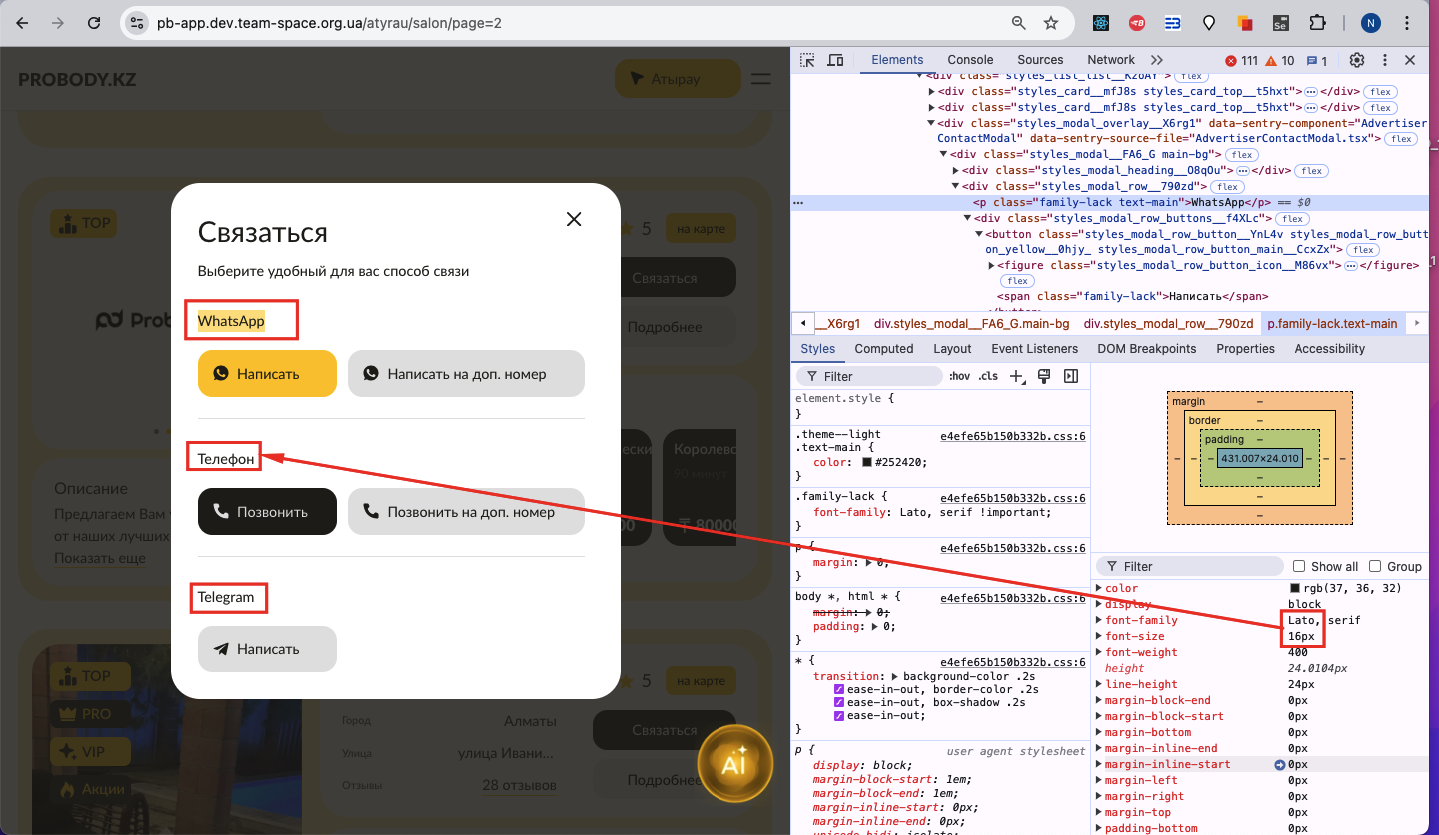
Task: Show more DevTools tabs via the double chevron
Action: click(x=1157, y=60)
